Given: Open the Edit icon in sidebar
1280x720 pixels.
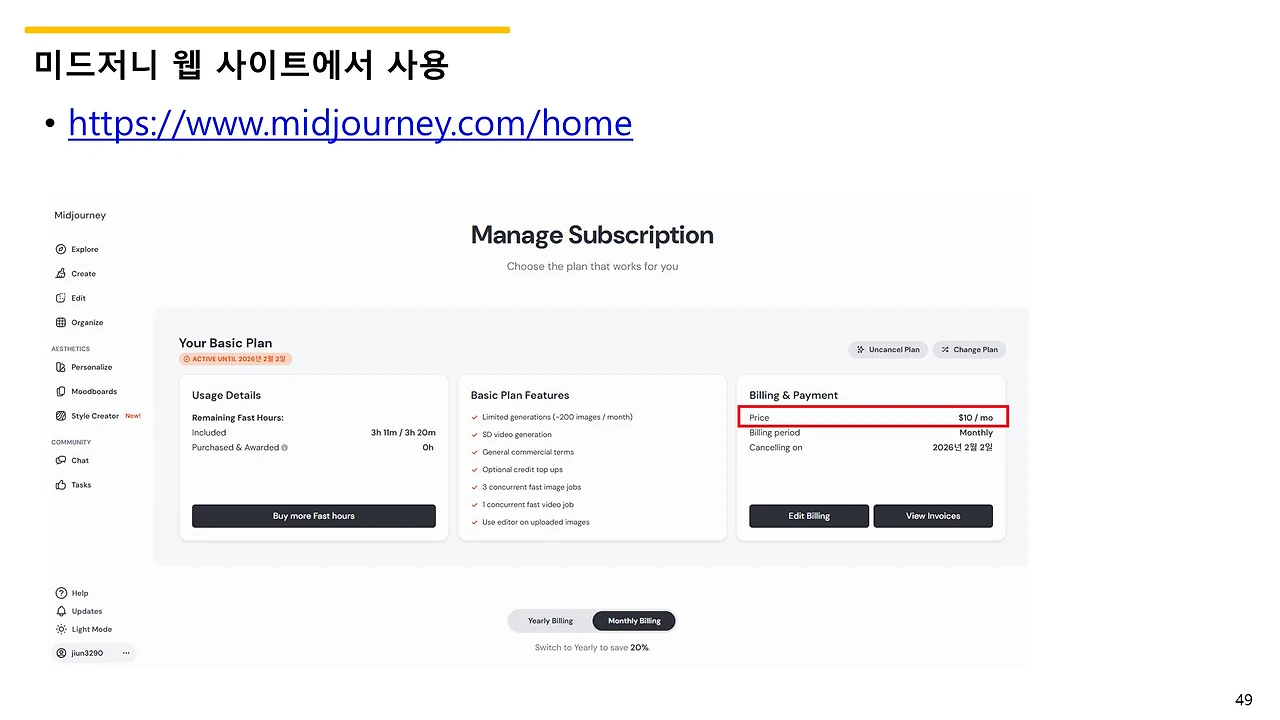Looking at the screenshot, I should click(61, 298).
